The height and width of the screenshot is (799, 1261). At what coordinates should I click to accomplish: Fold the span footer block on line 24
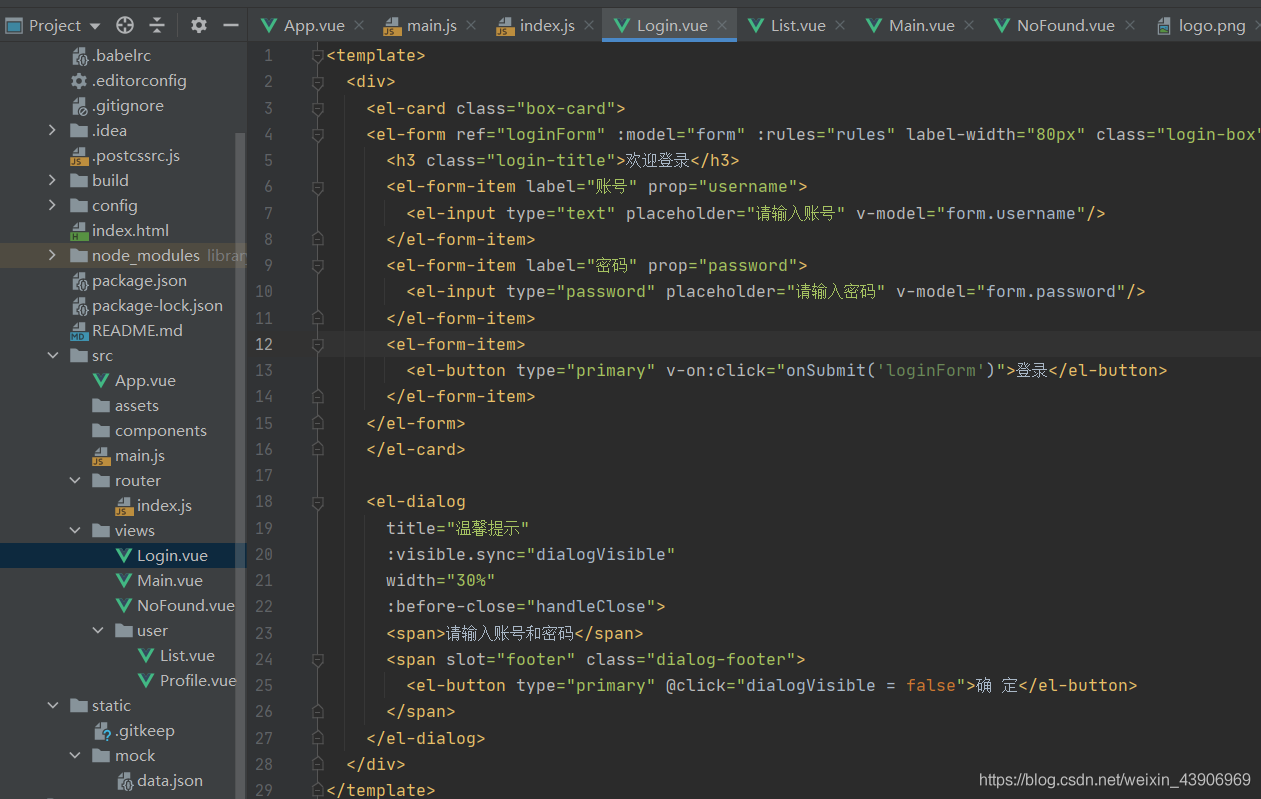coord(318,659)
